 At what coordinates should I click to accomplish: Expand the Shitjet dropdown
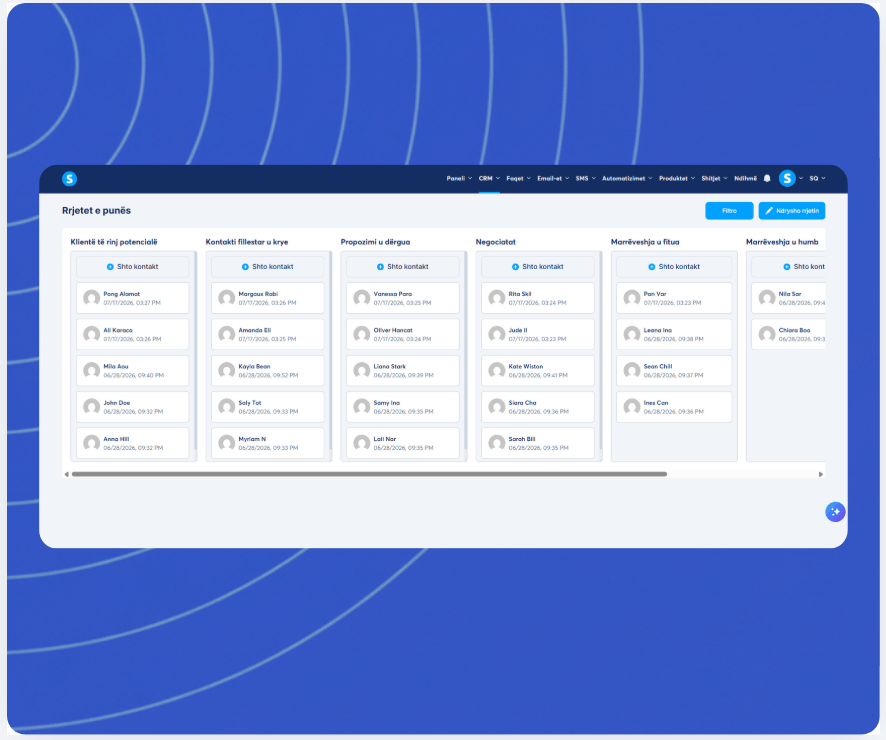click(x=715, y=179)
